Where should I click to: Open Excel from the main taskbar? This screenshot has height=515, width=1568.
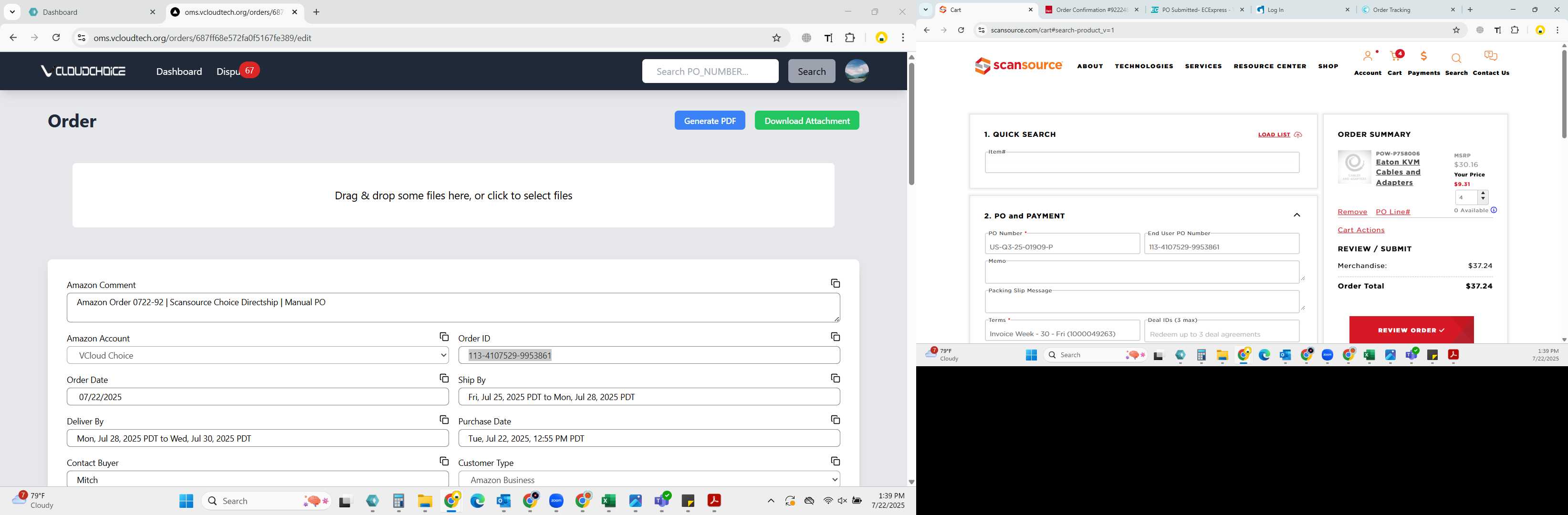tap(608, 500)
